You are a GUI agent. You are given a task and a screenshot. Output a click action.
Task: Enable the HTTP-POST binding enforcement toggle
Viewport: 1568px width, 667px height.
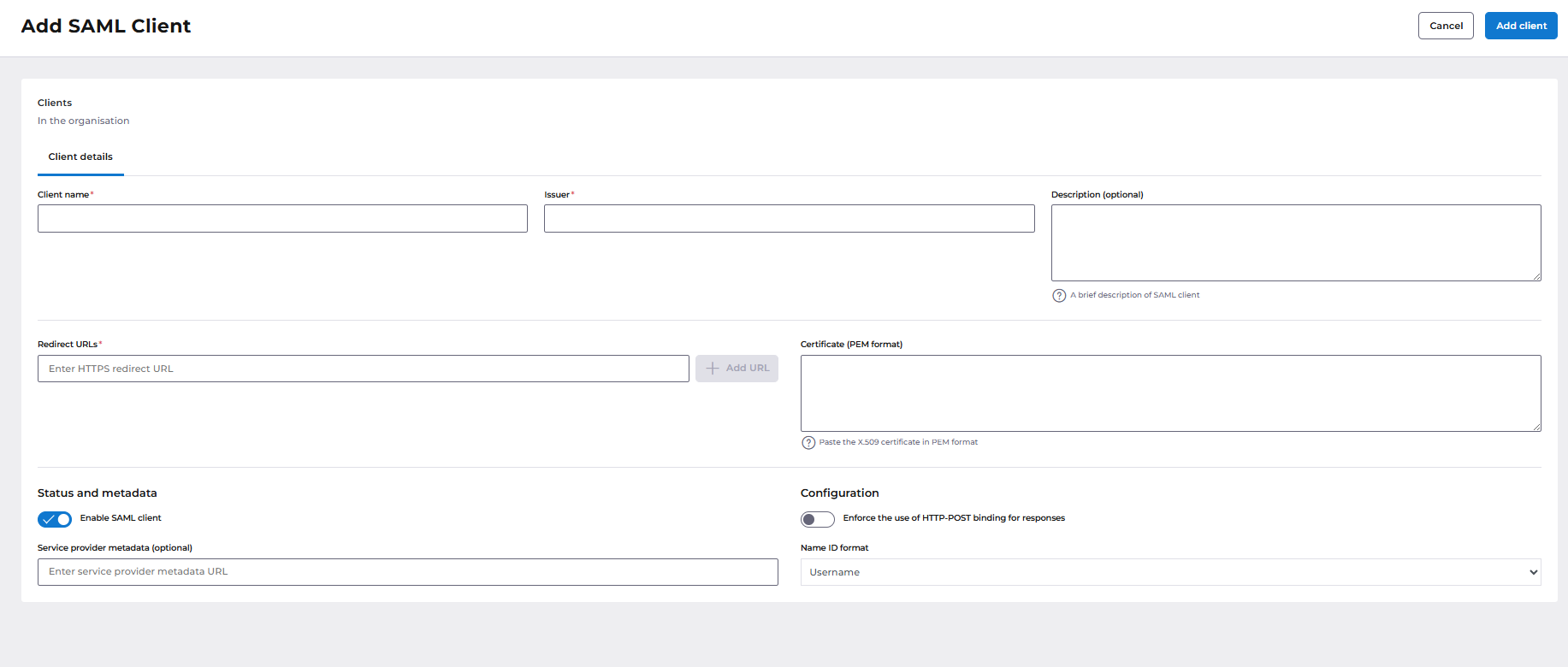818,519
